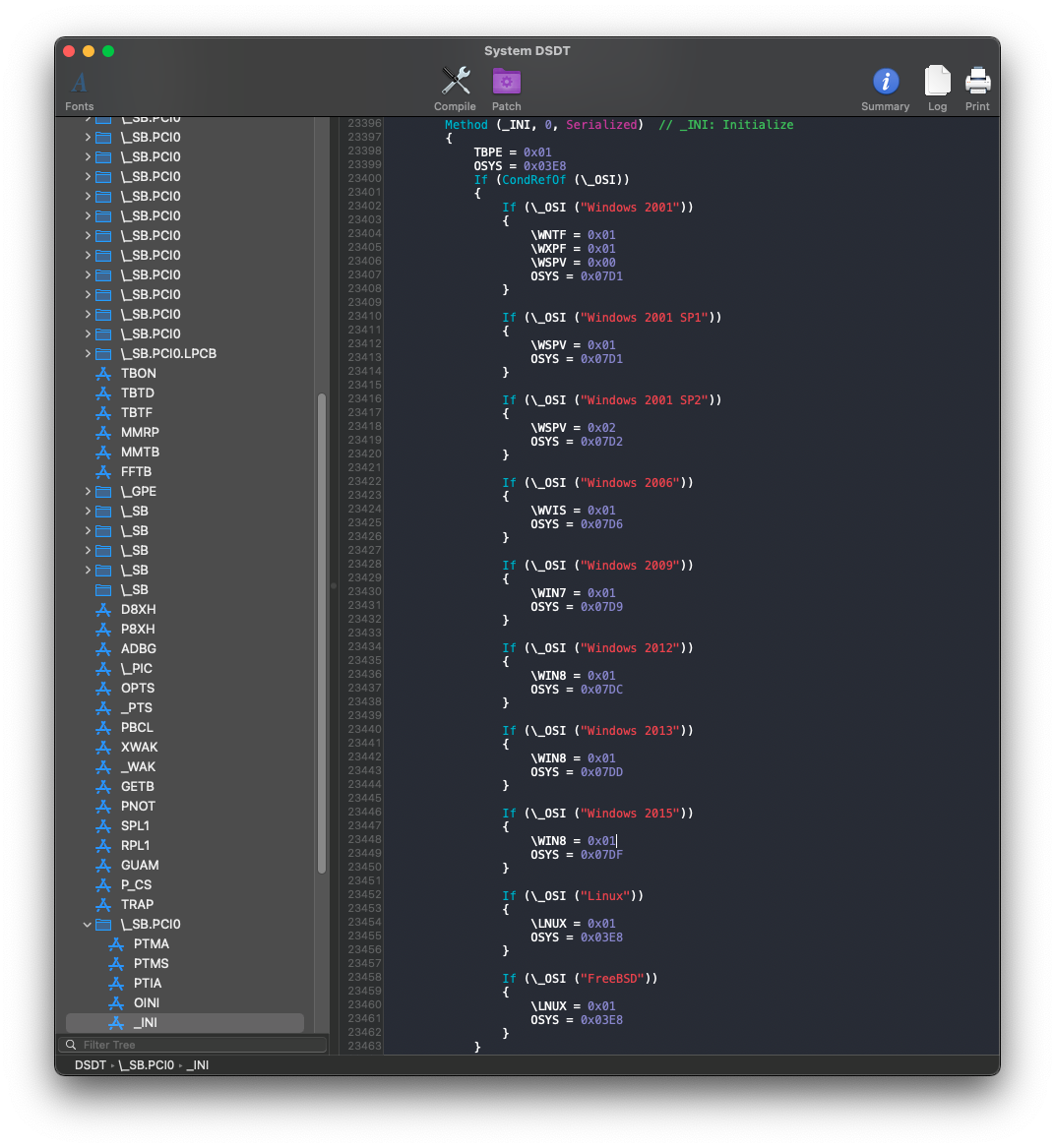Expand the \_SB.PCI0.LPCB folder

tap(88, 354)
